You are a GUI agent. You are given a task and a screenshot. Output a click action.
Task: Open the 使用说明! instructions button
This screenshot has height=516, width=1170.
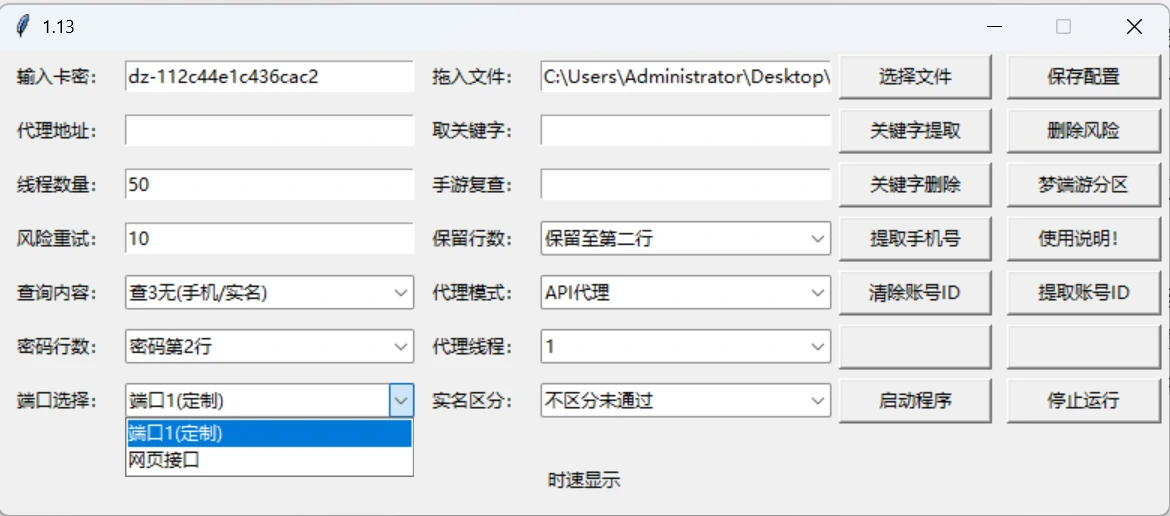pos(1083,239)
